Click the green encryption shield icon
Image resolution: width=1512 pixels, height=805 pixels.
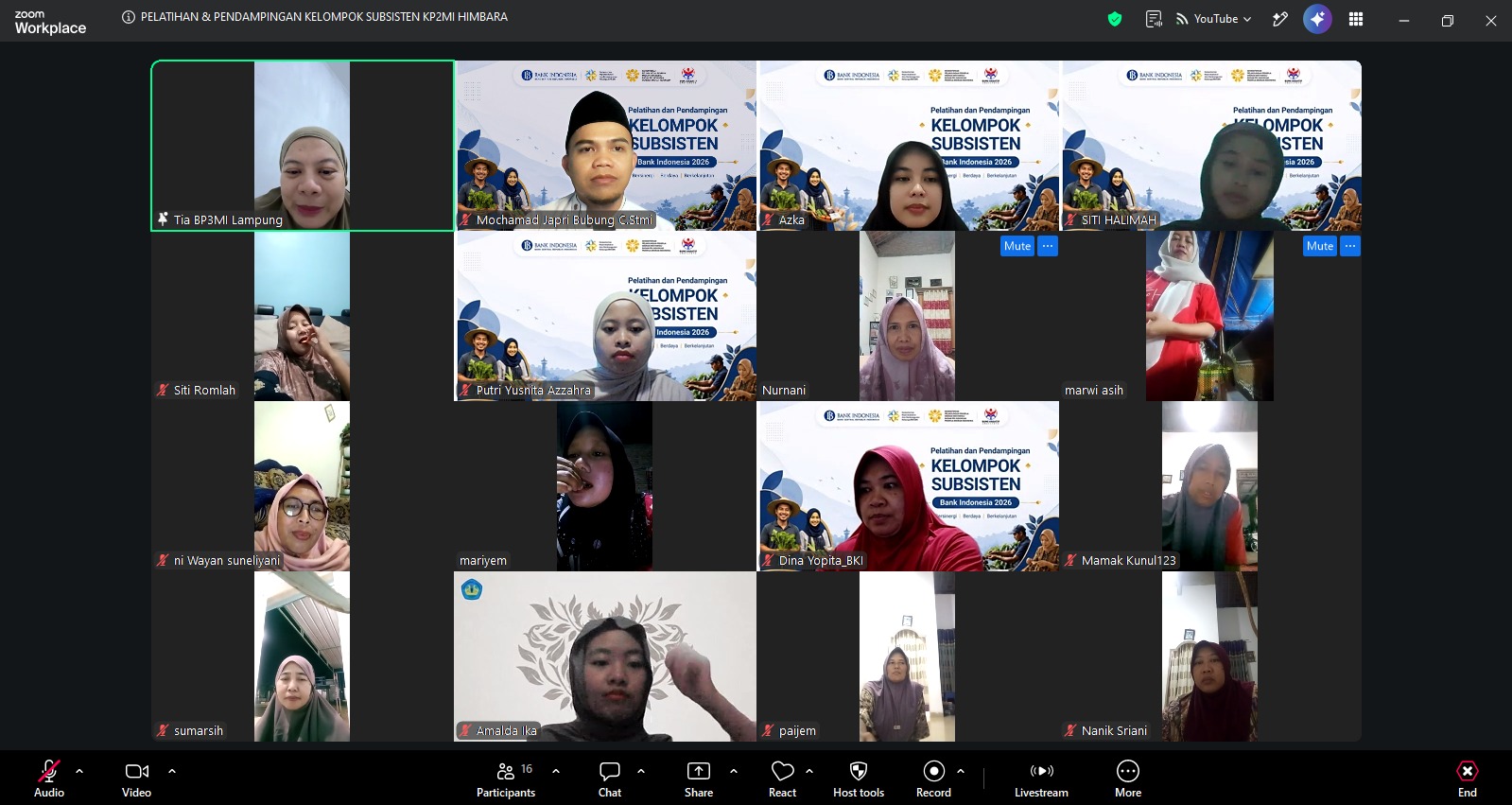(x=1115, y=19)
